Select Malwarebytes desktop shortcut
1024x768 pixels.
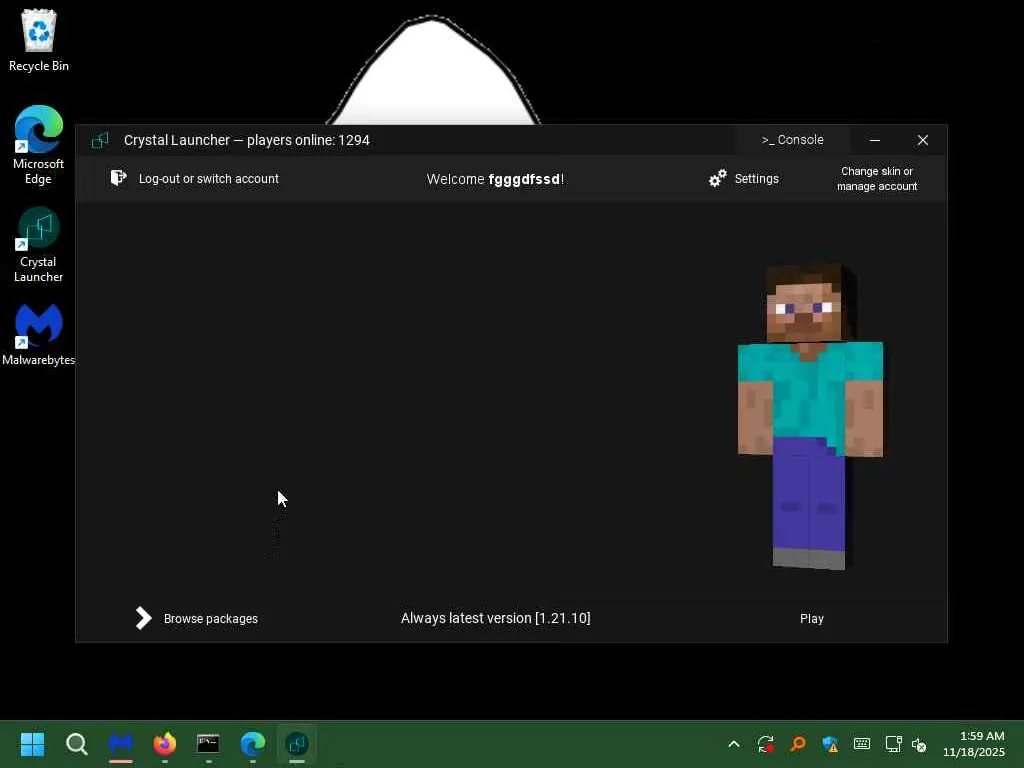[39, 335]
